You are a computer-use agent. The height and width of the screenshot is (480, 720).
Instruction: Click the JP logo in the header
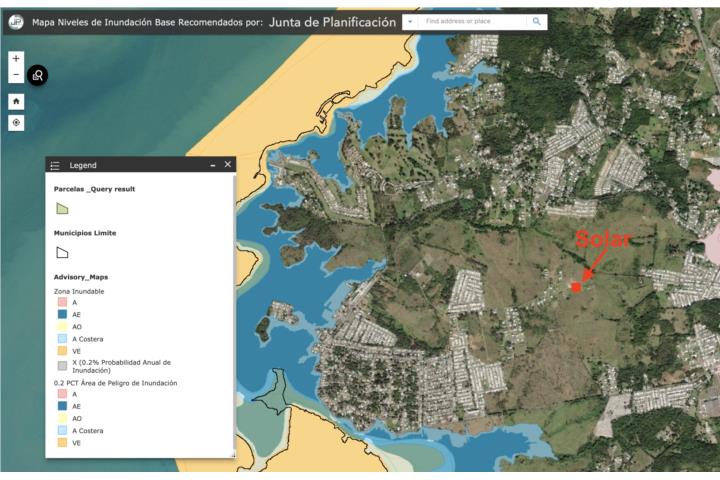[15, 21]
